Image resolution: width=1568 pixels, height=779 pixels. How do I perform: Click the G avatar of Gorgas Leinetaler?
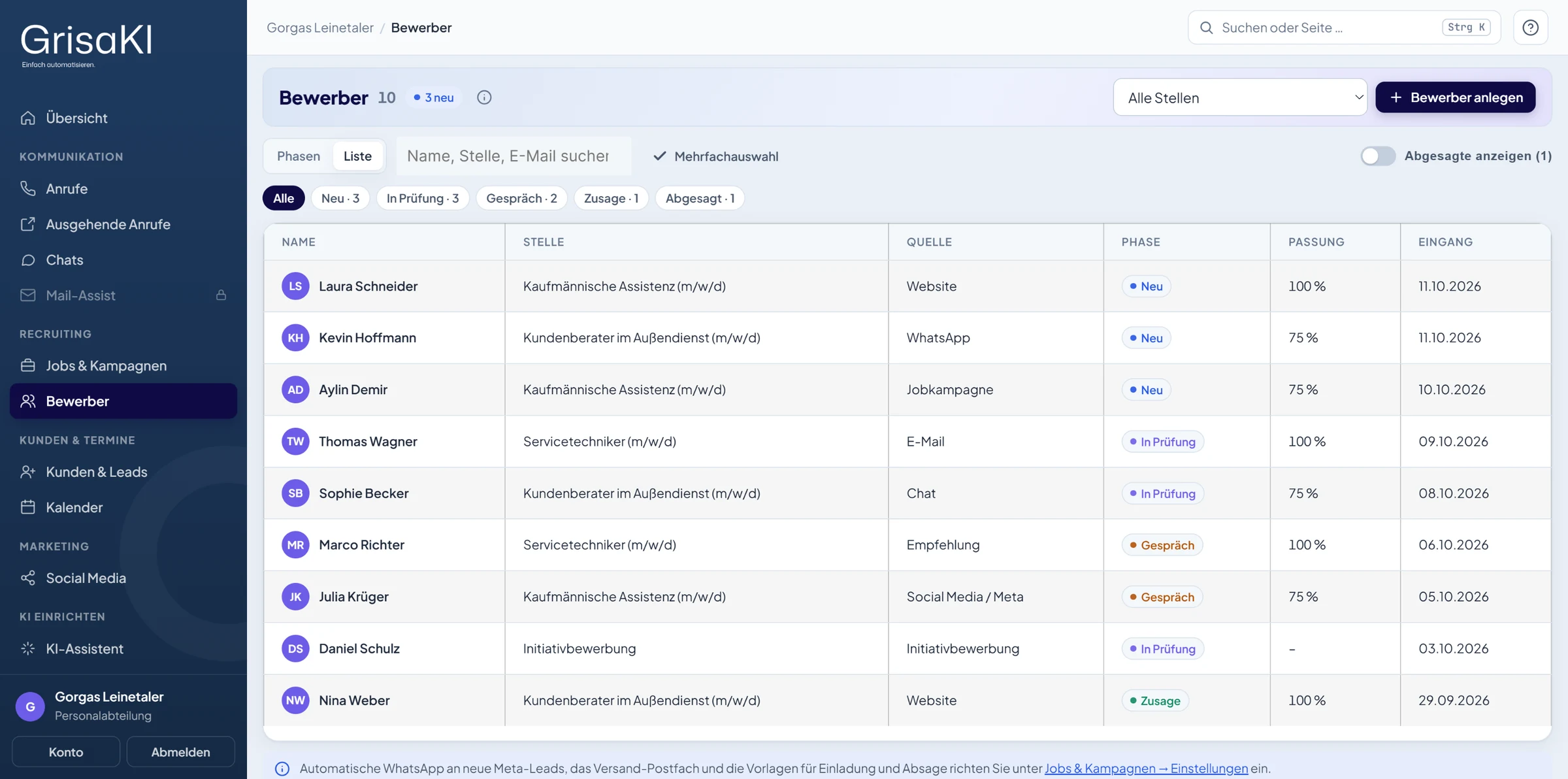[30, 706]
